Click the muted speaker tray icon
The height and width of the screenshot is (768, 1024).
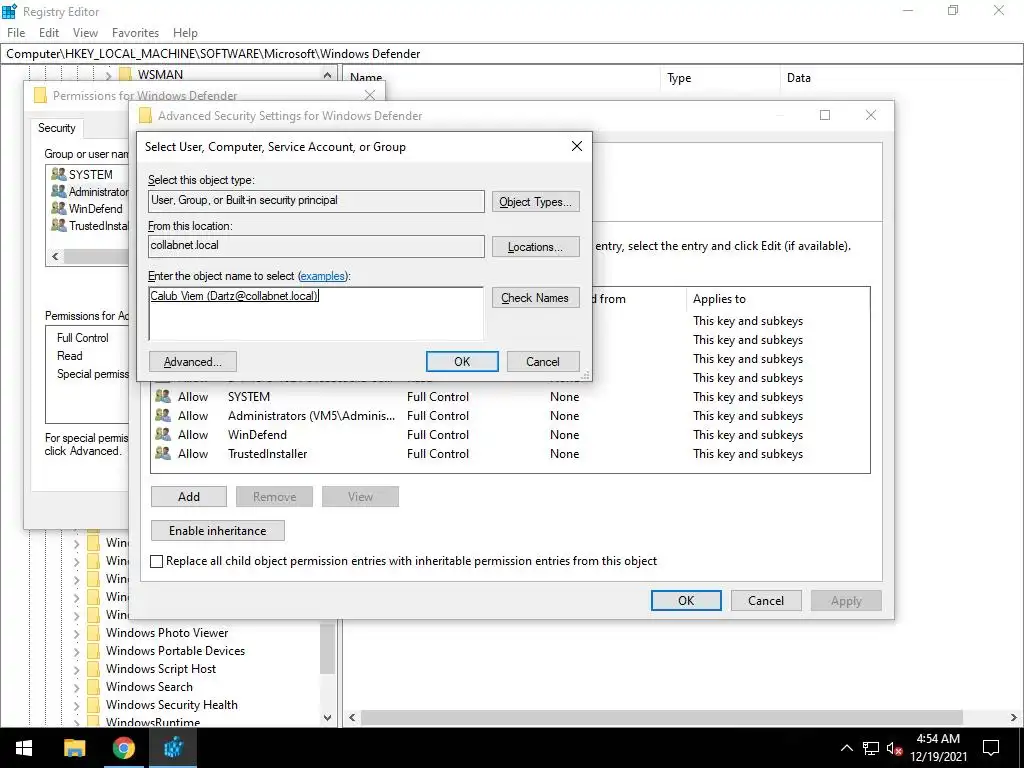click(x=894, y=748)
